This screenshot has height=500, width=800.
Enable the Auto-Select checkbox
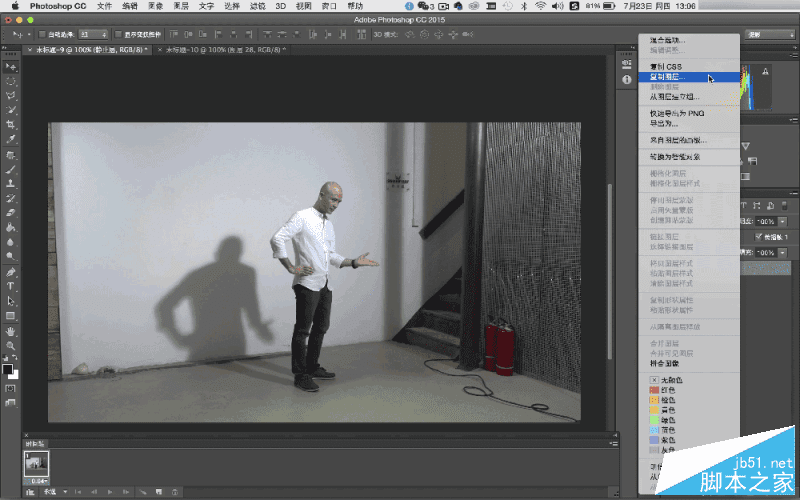(x=42, y=34)
